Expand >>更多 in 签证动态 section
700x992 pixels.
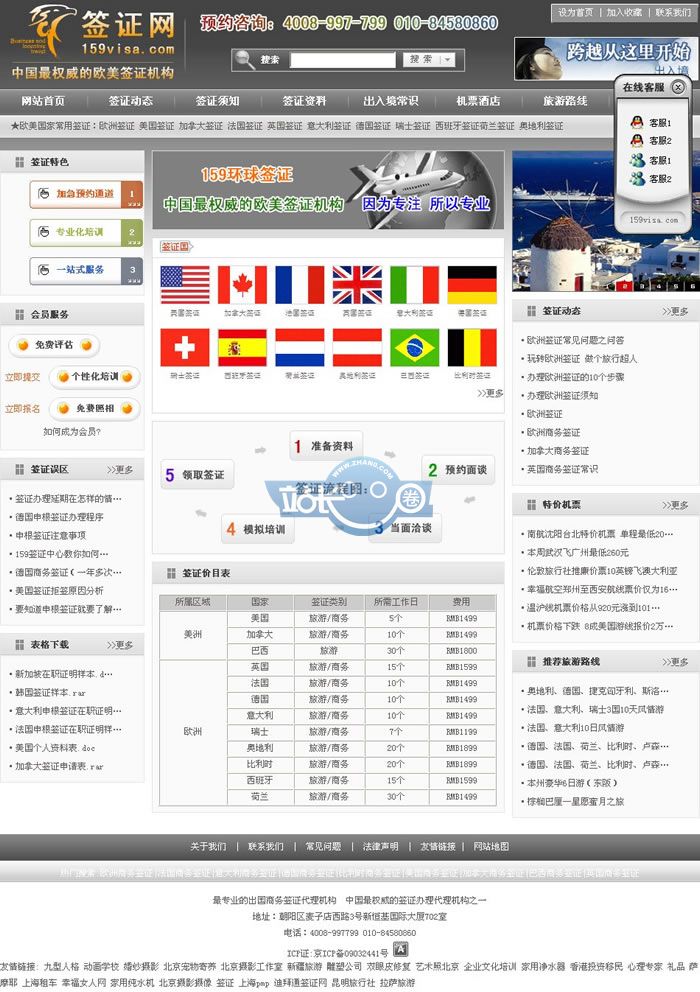[675, 311]
